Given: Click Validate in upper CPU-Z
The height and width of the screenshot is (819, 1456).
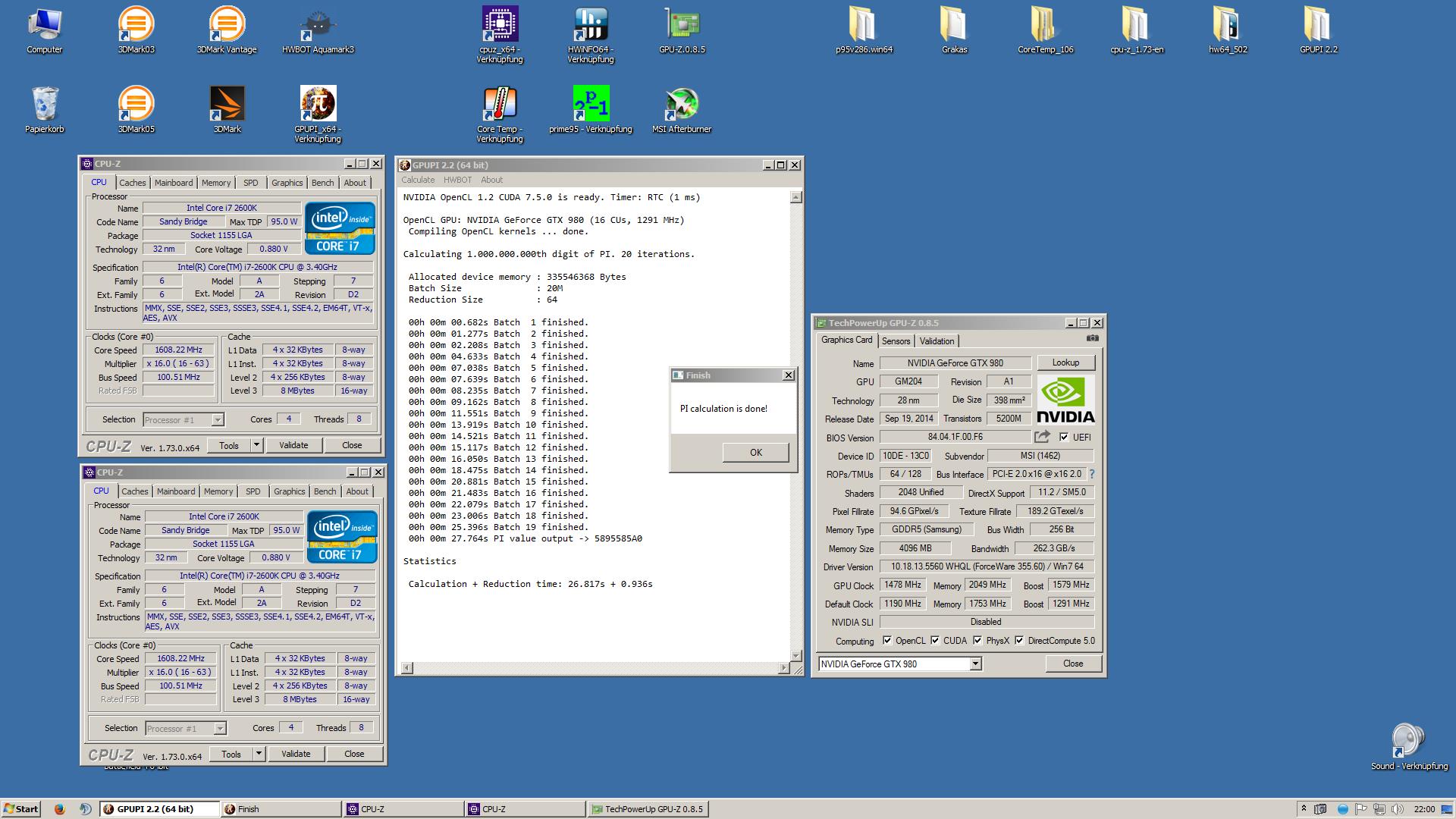Looking at the screenshot, I should (x=293, y=445).
